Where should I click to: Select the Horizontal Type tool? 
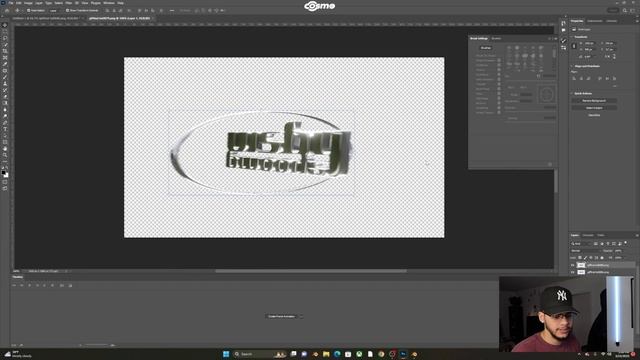pyautogui.click(x=5, y=129)
